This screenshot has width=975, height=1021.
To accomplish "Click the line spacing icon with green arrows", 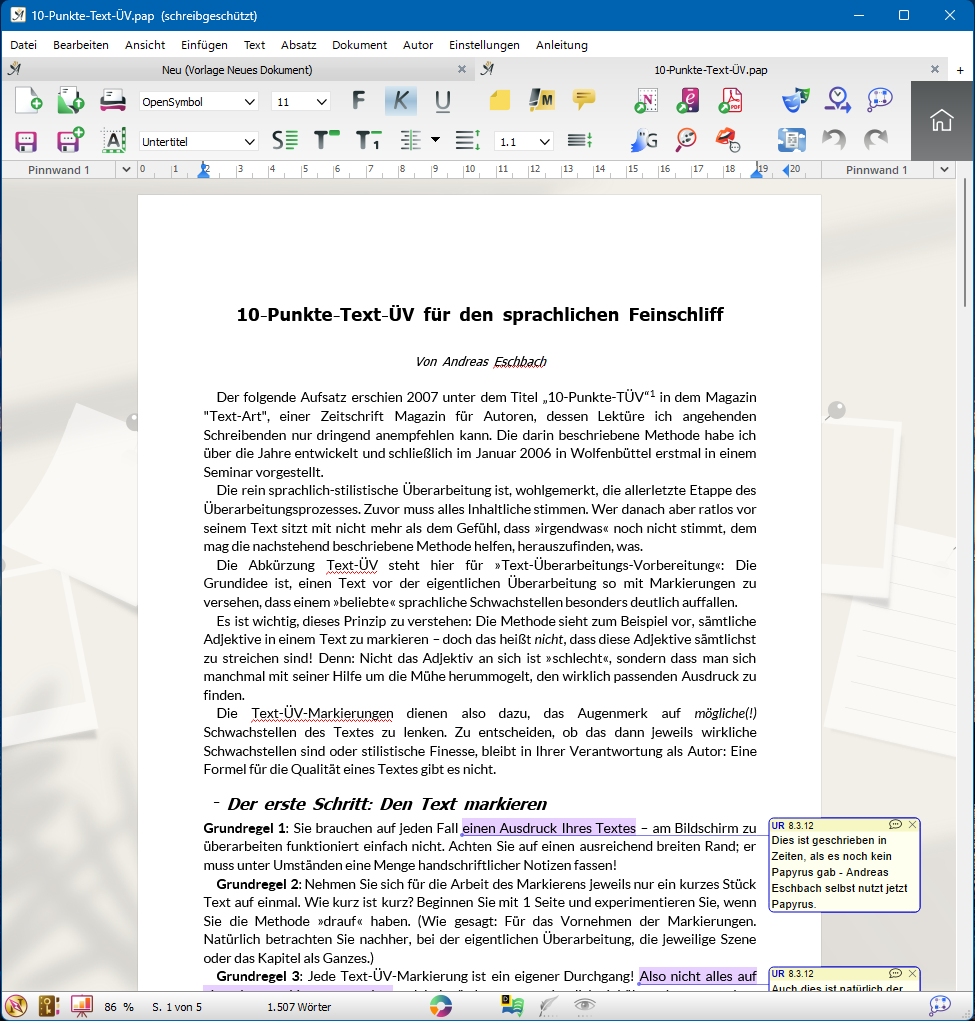I will pyautogui.click(x=468, y=141).
